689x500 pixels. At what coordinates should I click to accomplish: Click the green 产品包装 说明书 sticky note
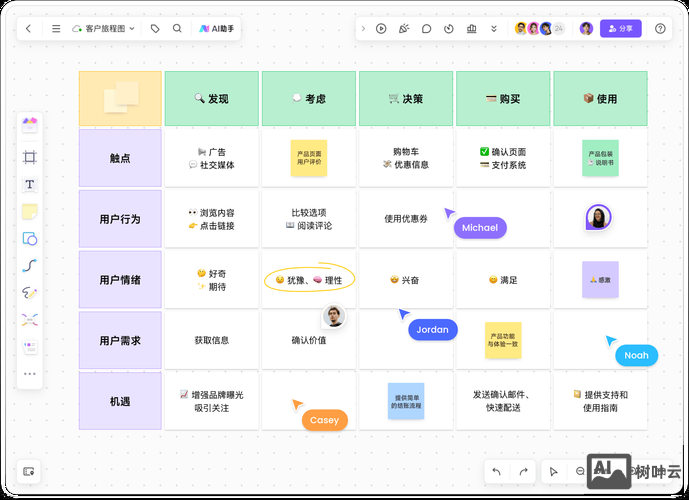click(600, 158)
